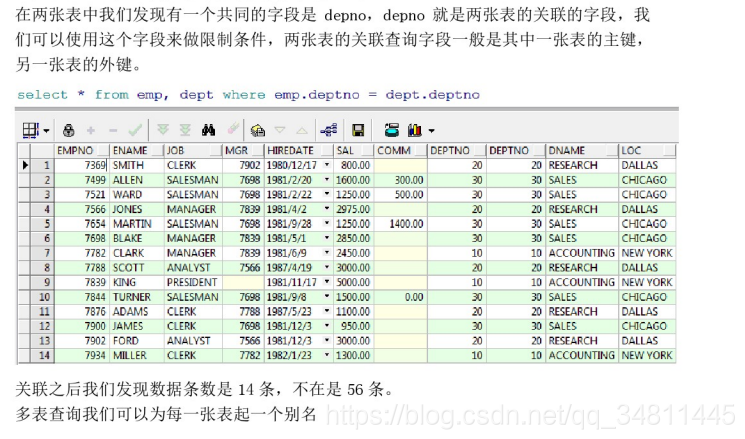The image size is (745, 439).
Task: Click the fetch last page arrow icon
Action: coord(185,130)
